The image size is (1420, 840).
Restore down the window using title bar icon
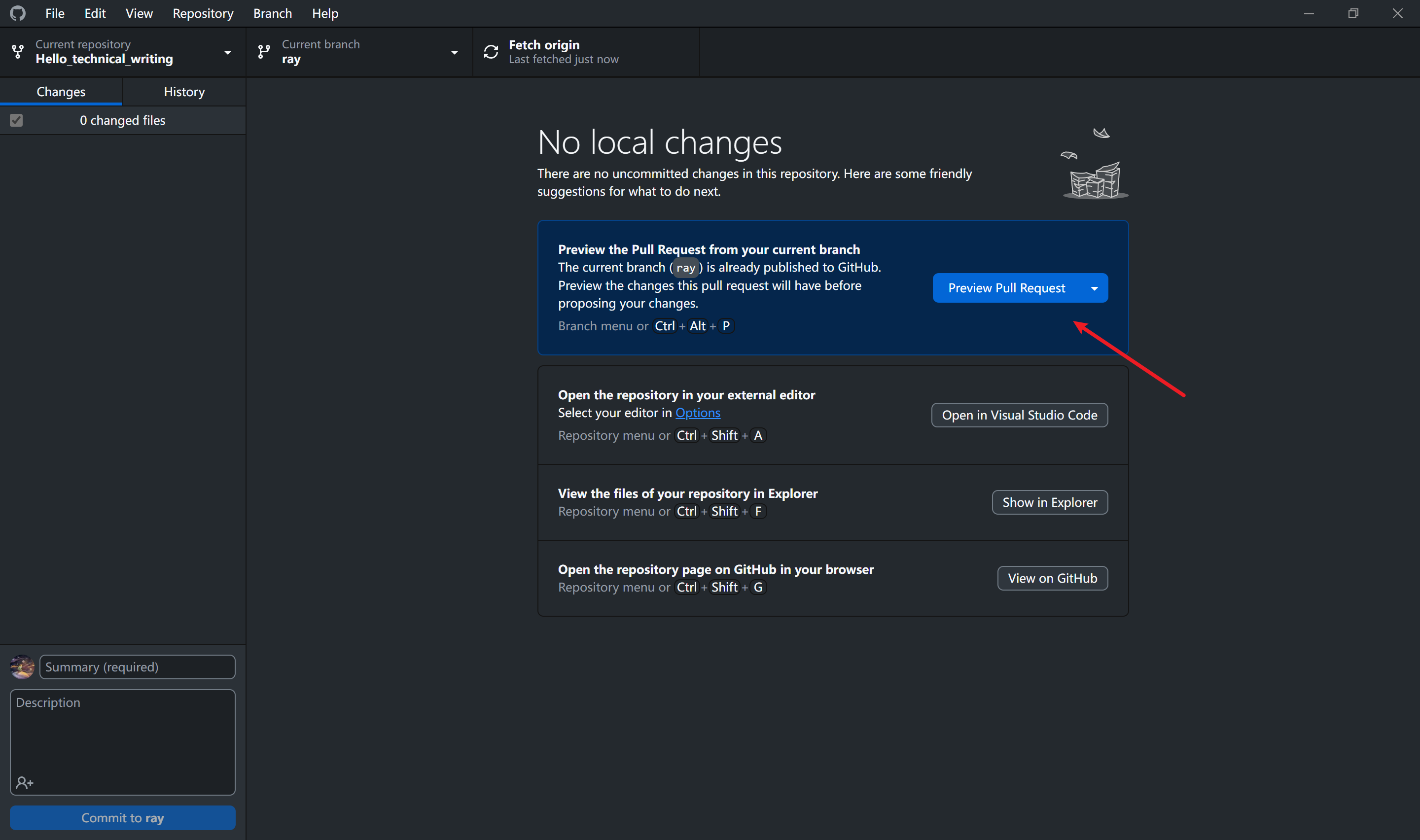[x=1352, y=13]
